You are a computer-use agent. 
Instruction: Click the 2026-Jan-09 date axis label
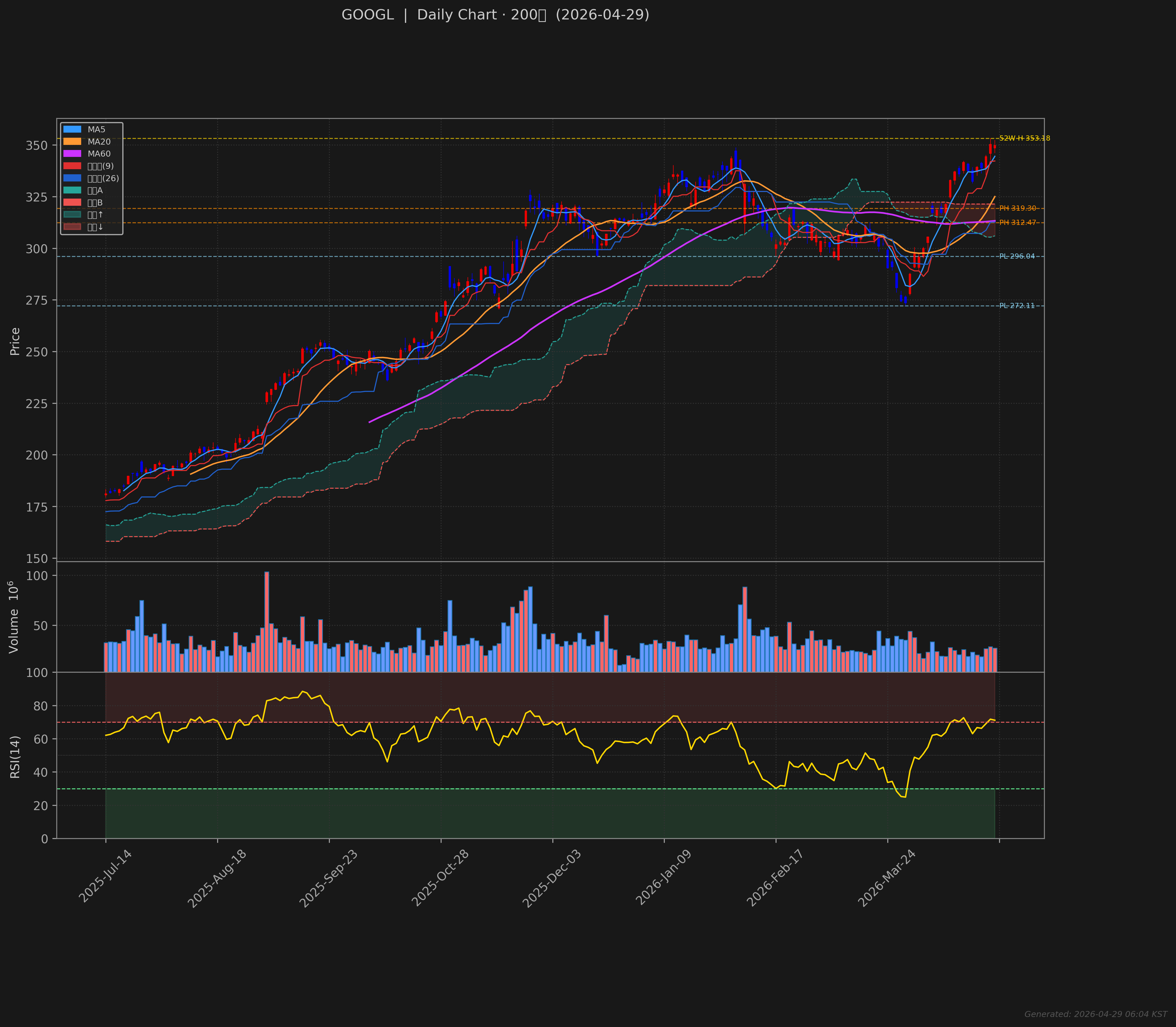pyautogui.click(x=664, y=878)
